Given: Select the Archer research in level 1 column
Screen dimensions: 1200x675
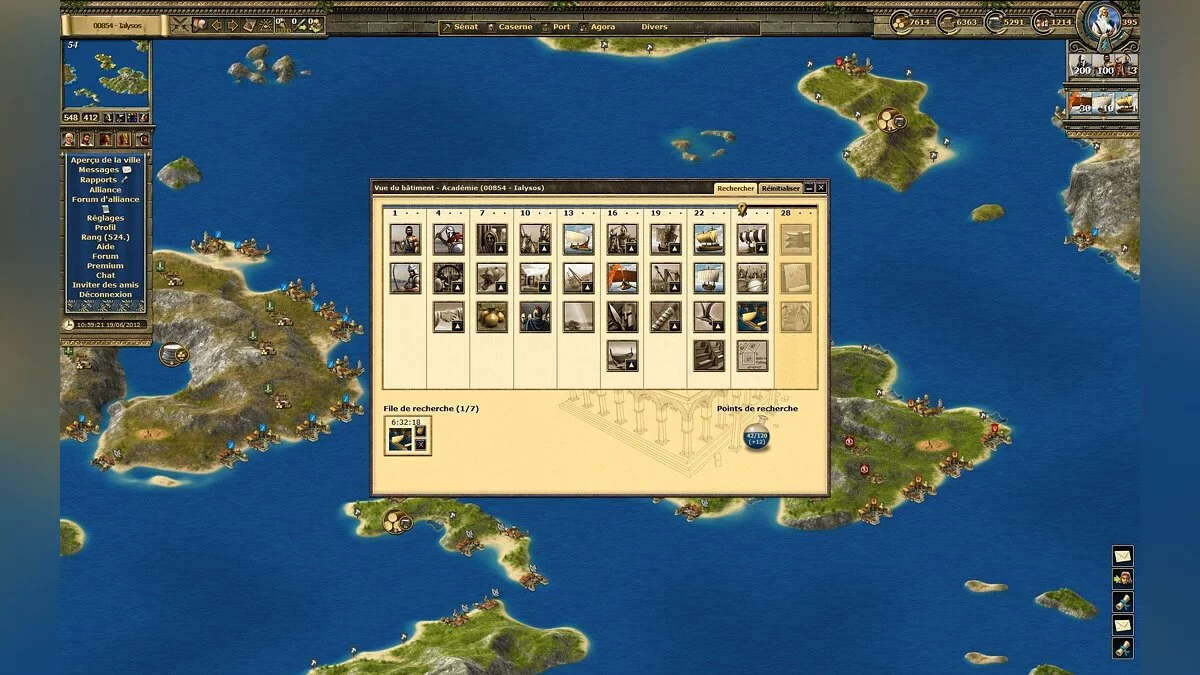Looking at the screenshot, I should pyautogui.click(x=405, y=278).
